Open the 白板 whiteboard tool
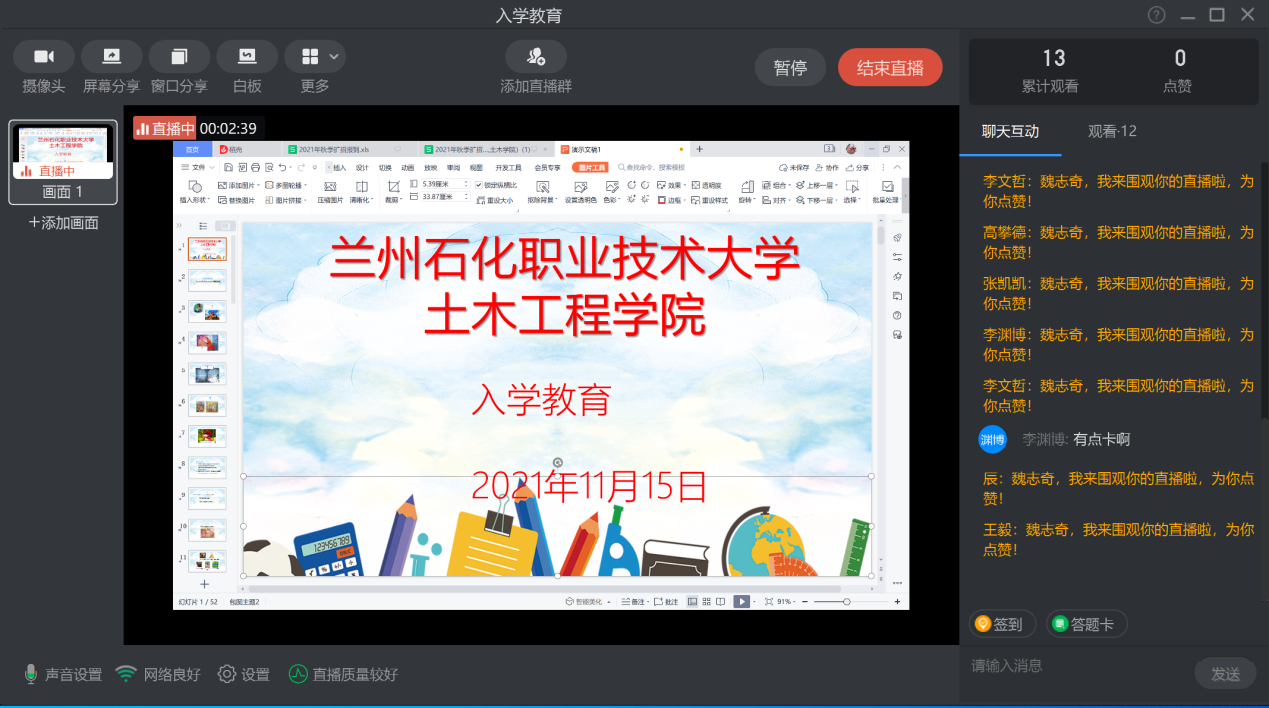The width and height of the screenshot is (1269, 708). (x=247, y=57)
